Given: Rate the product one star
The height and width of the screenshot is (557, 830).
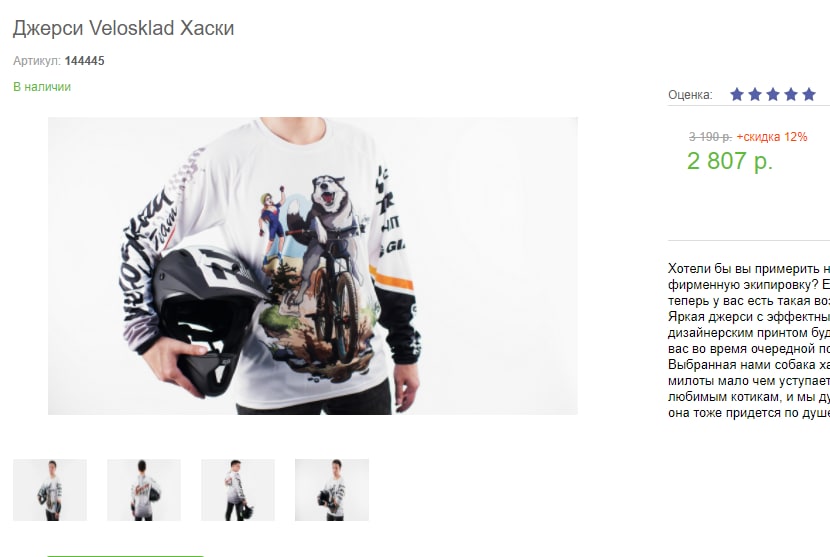Looking at the screenshot, I should coord(737,95).
